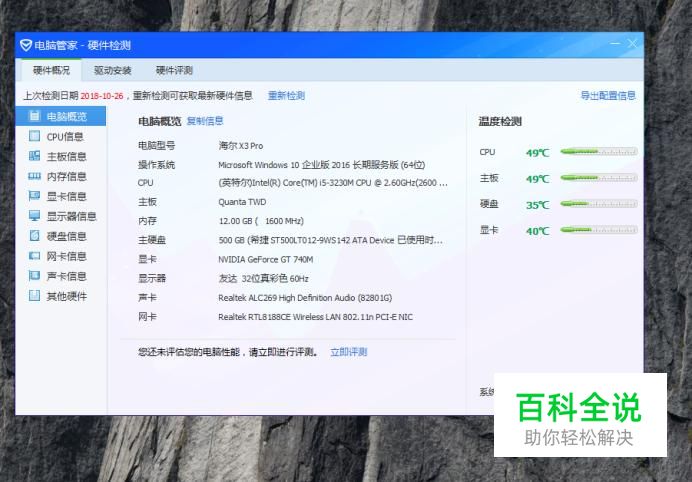Click the 导出配置信息 link
Image resolution: width=692 pixels, height=482 pixels.
pyautogui.click(x=608, y=95)
